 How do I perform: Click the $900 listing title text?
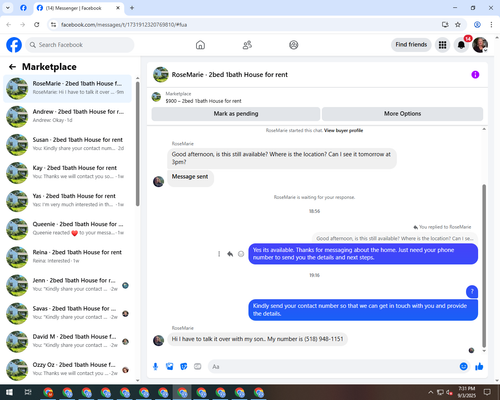203,101
